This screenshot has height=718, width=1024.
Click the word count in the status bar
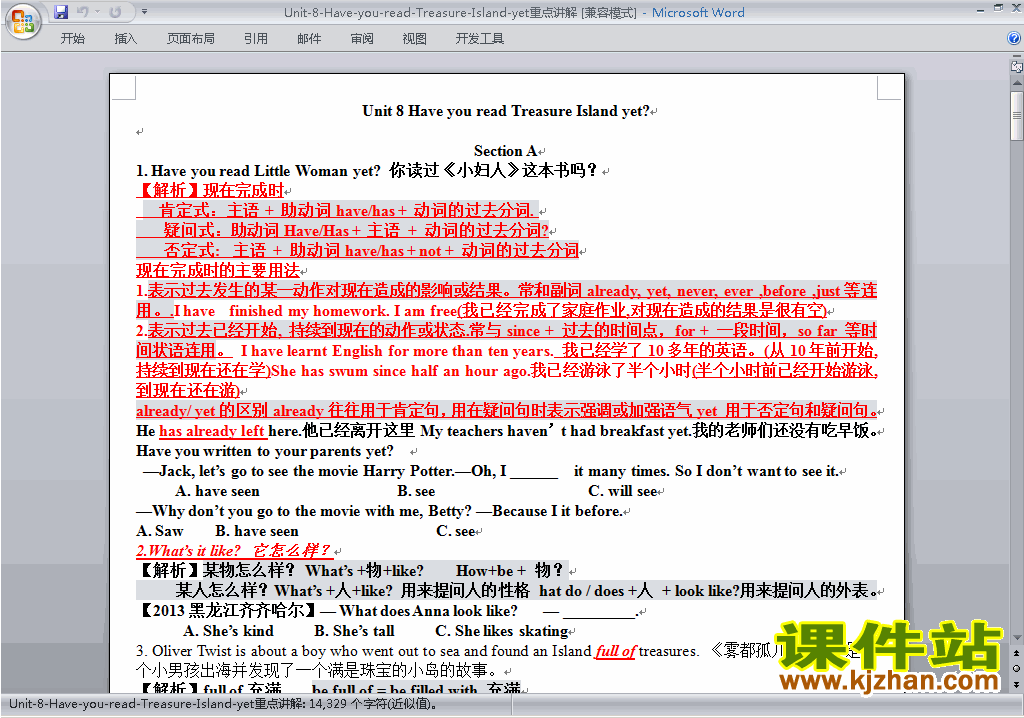[x=223, y=704]
